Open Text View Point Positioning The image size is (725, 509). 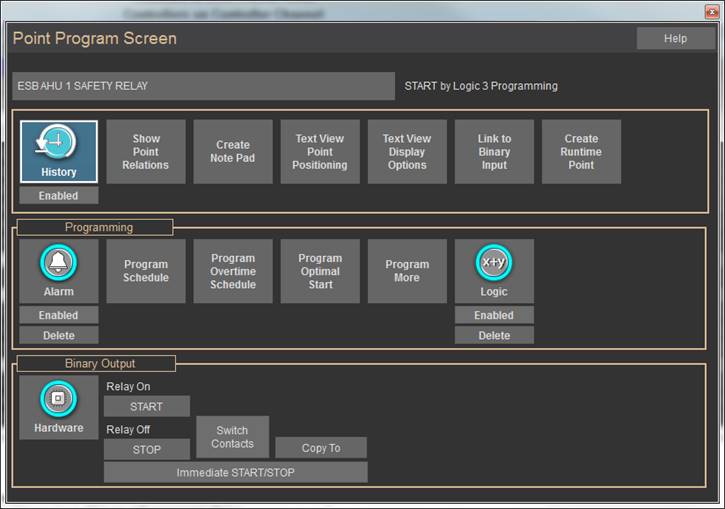tap(320, 152)
